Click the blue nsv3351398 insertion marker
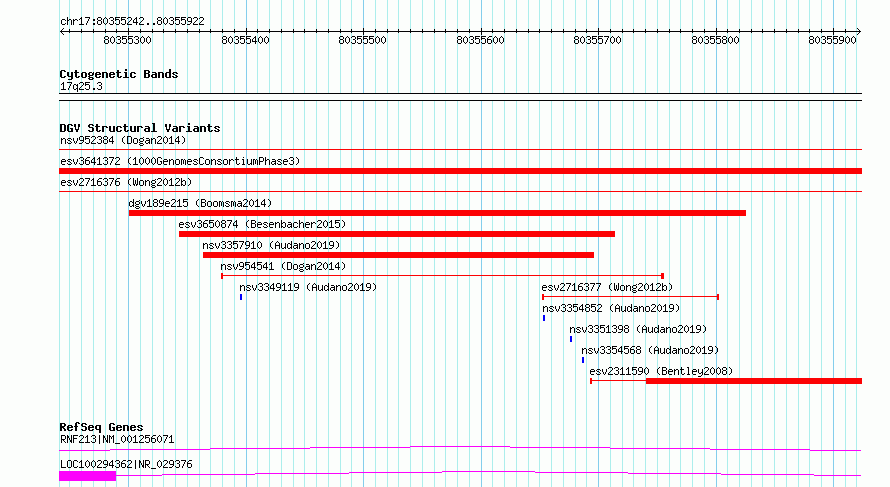Screen dimensions: 890x487 pyautogui.click(x=571, y=339)
